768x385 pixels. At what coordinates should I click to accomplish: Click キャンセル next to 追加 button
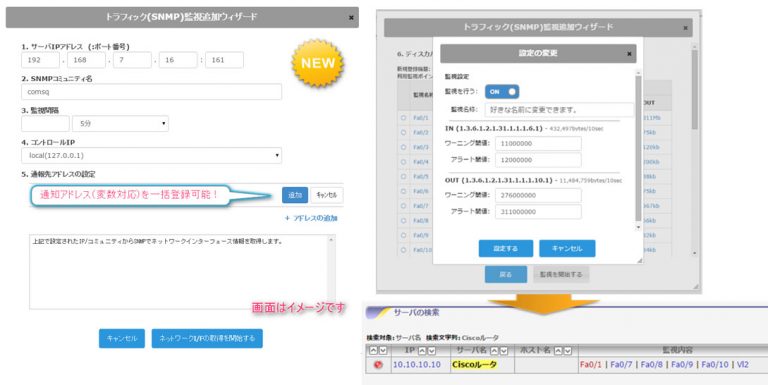[x=327, y=195]
